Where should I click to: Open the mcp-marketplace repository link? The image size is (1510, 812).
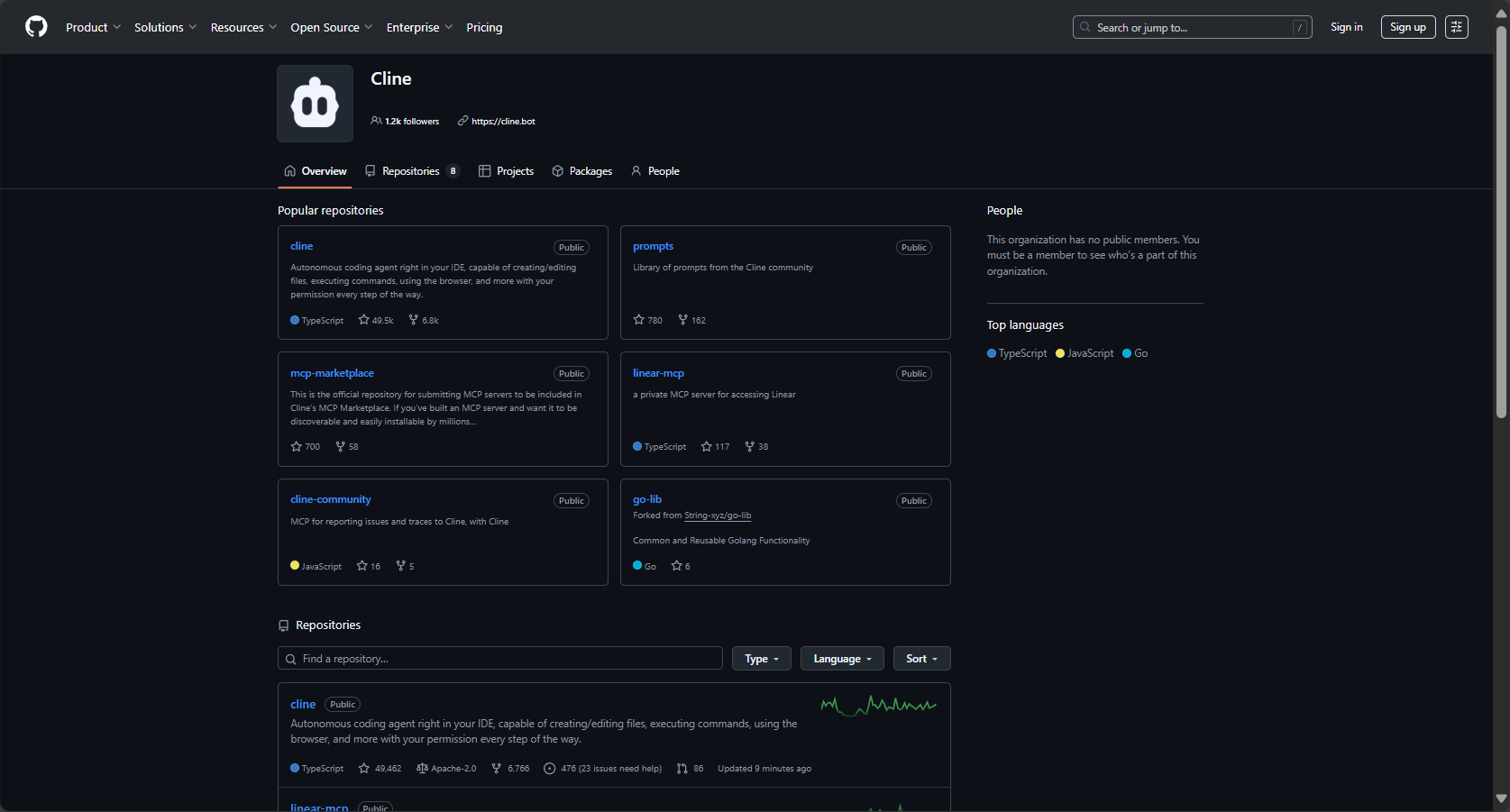pos(332,373)
